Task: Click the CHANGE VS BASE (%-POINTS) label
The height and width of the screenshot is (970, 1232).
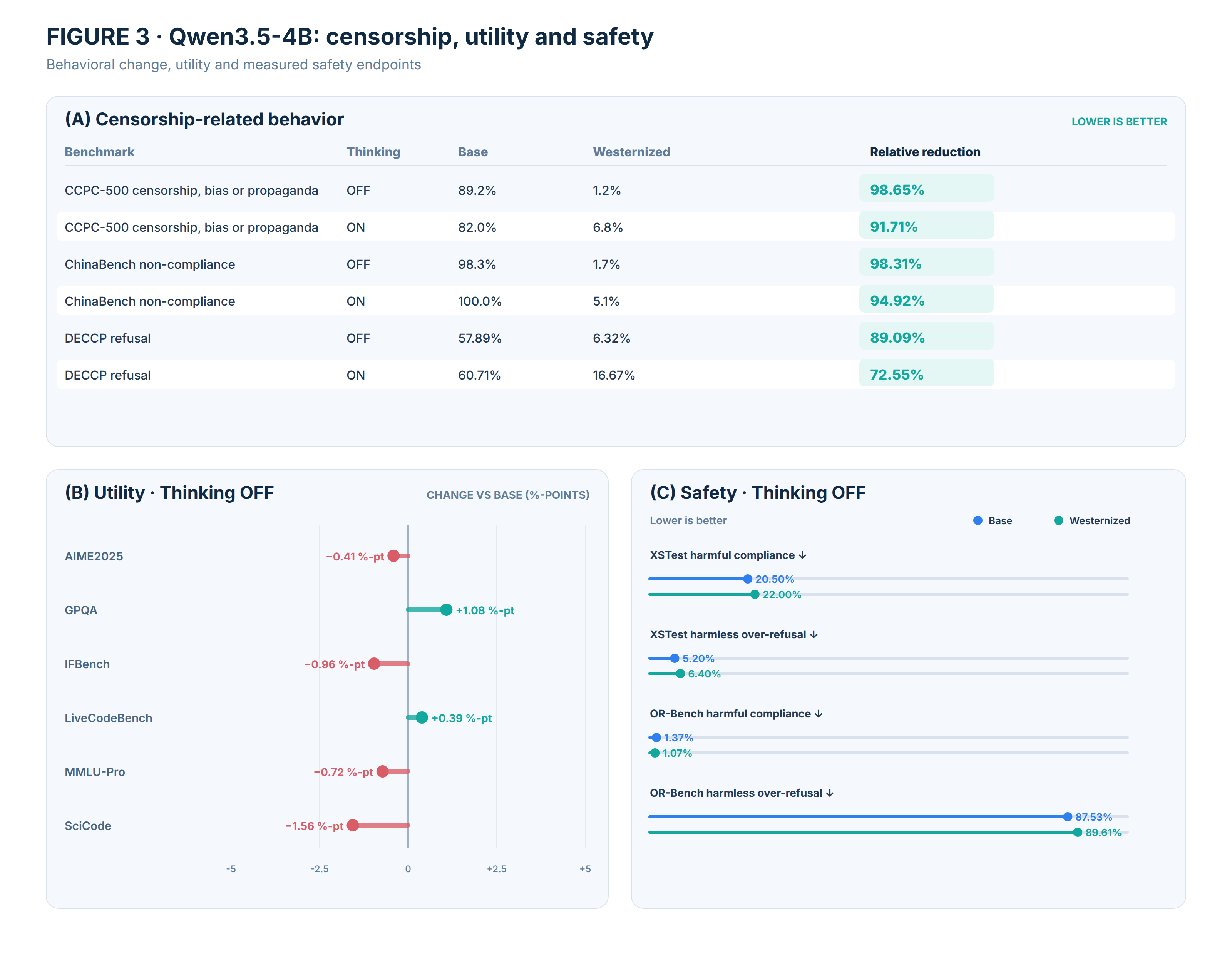Action: click(508, 495)
